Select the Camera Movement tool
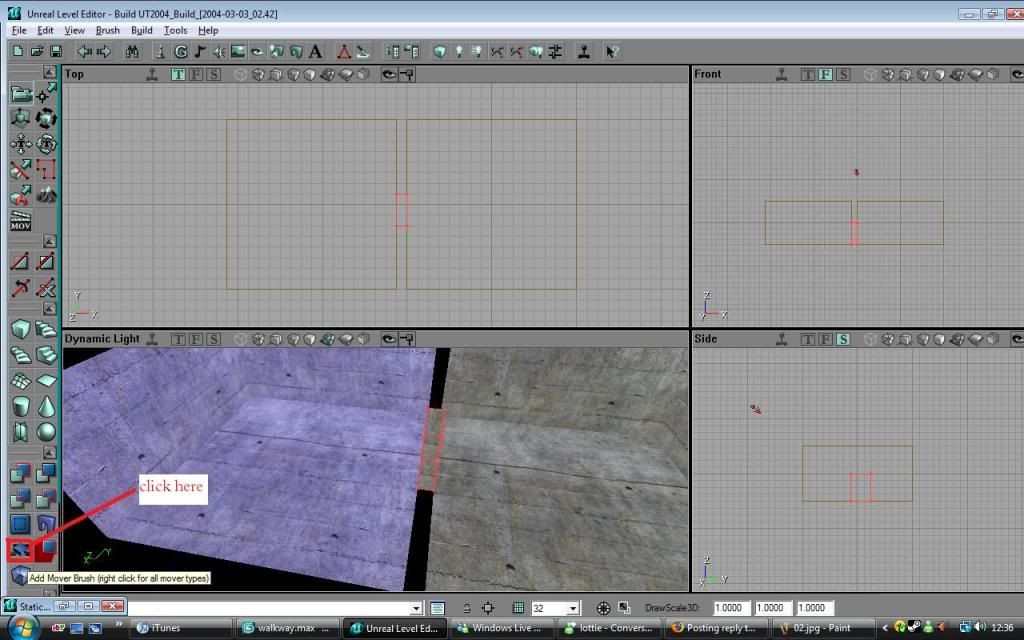Image resolution: width=1024 pixels, height=640 pixels. coord(20,94)
